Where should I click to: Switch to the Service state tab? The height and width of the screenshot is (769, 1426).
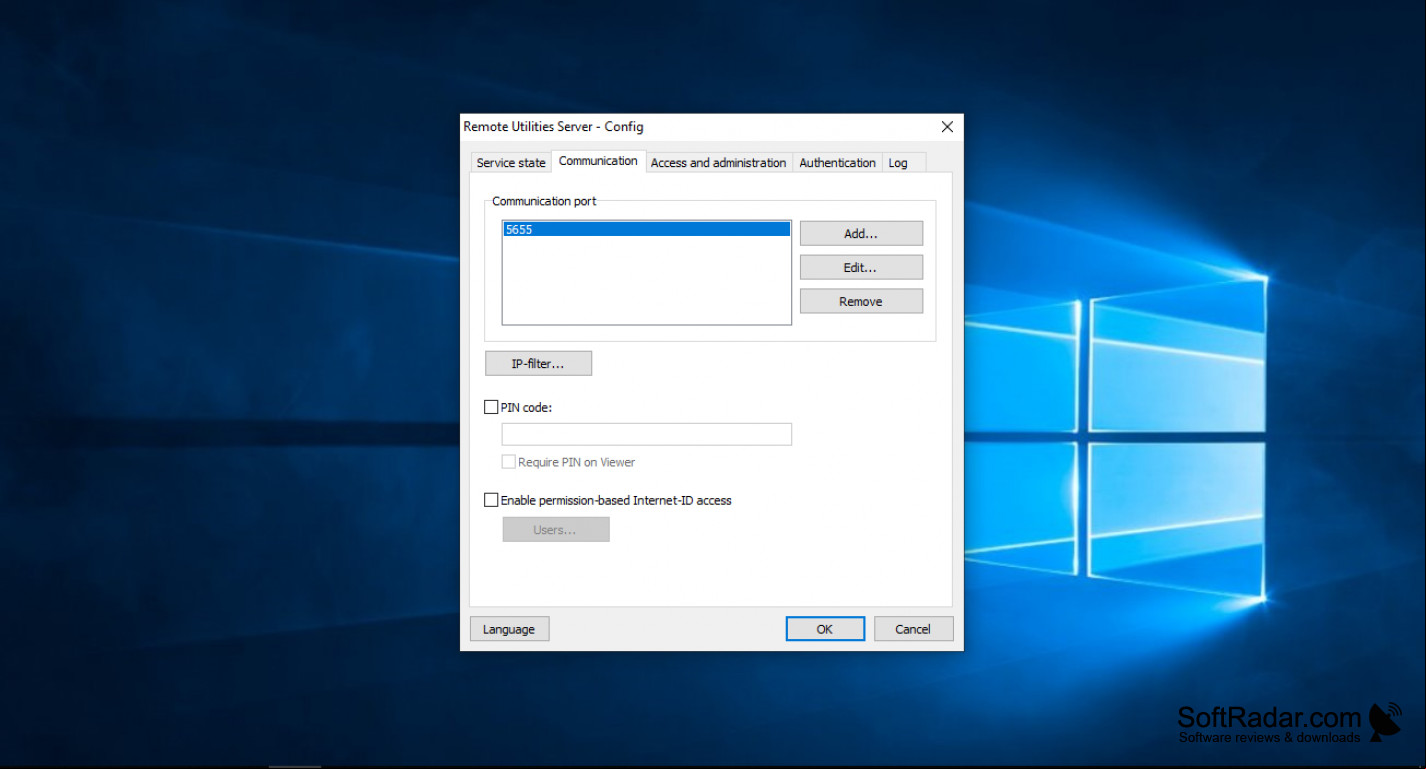510,163
